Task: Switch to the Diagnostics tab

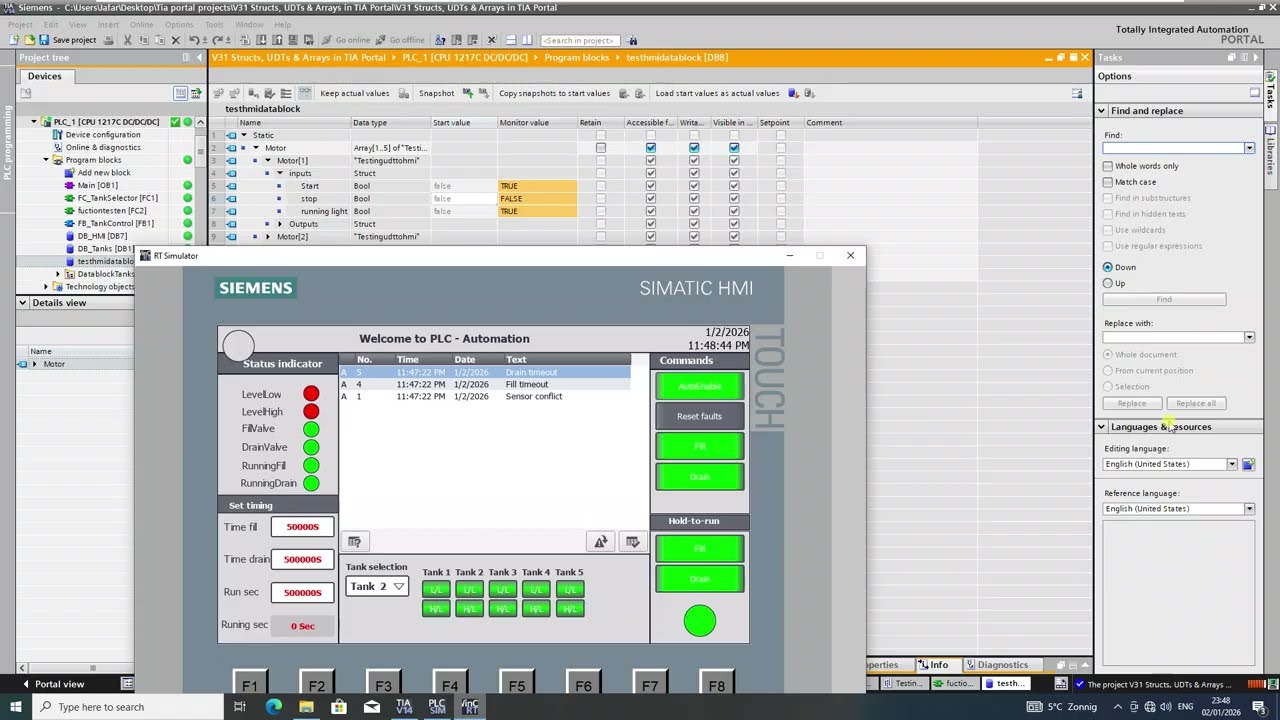Action: click(1002, 665)
